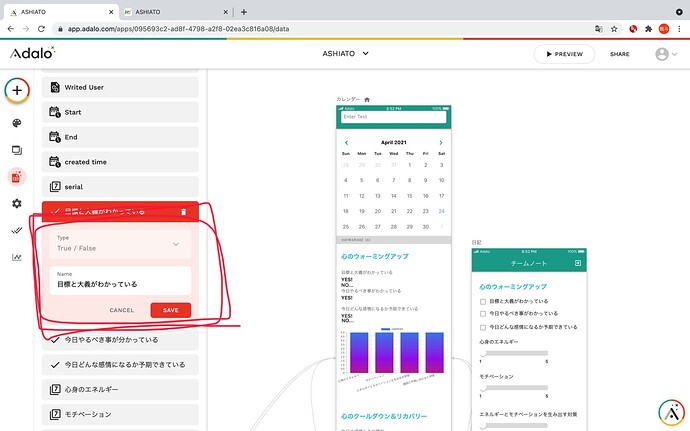Select April 24 on the calendar

coord(441,211)
